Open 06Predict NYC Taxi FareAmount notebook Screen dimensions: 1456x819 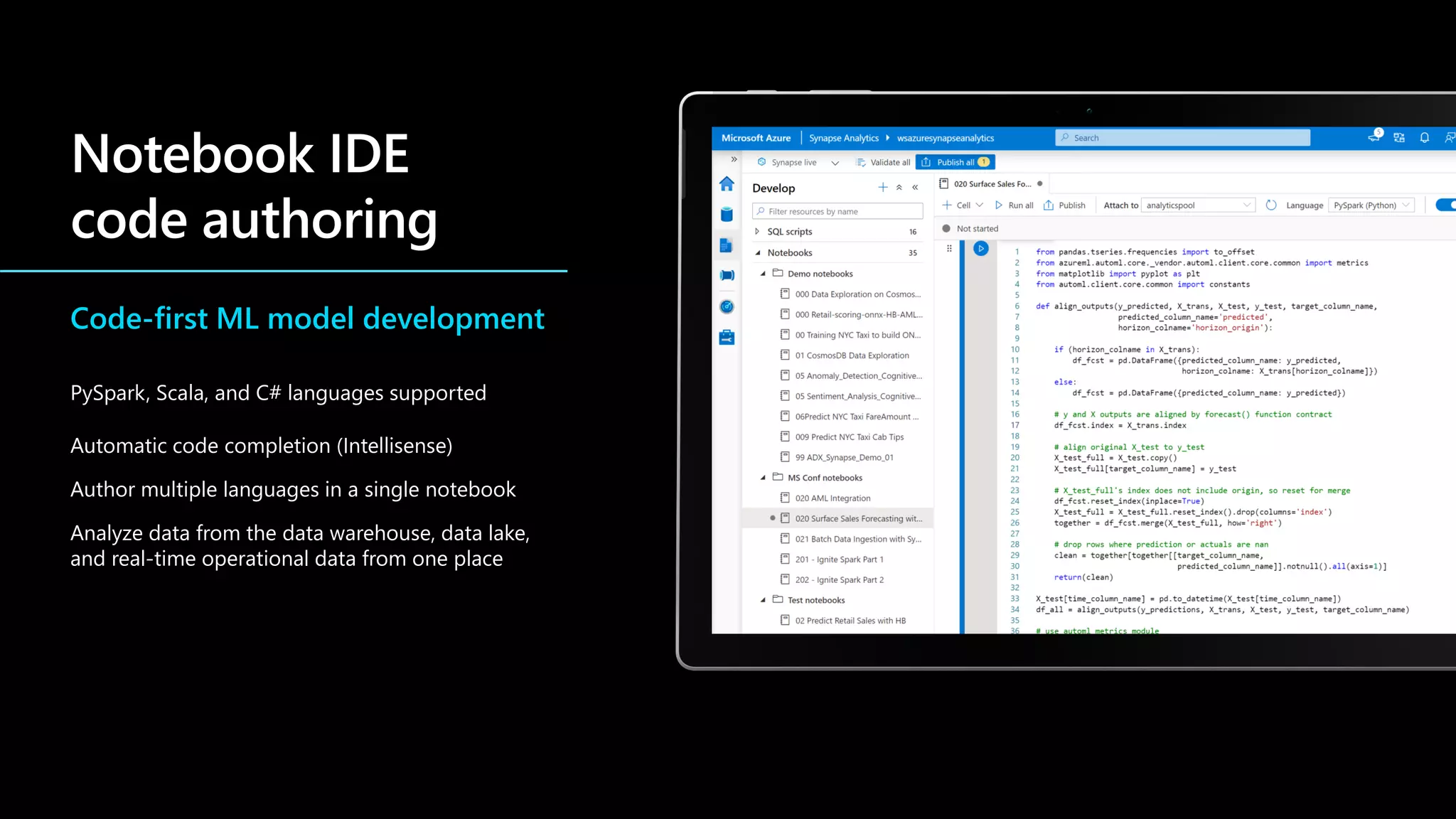850,417
